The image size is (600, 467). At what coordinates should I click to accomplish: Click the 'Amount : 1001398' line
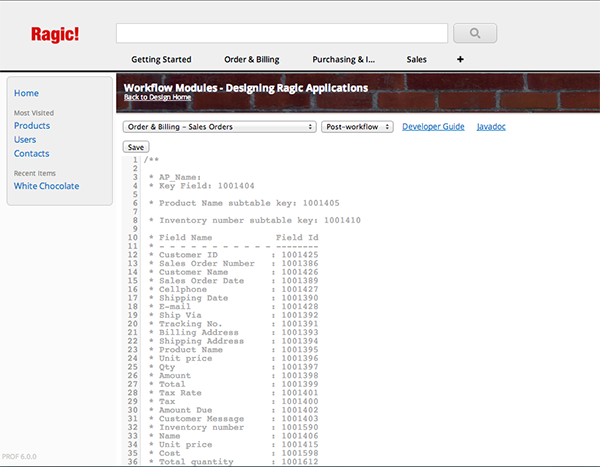[233, 376]
